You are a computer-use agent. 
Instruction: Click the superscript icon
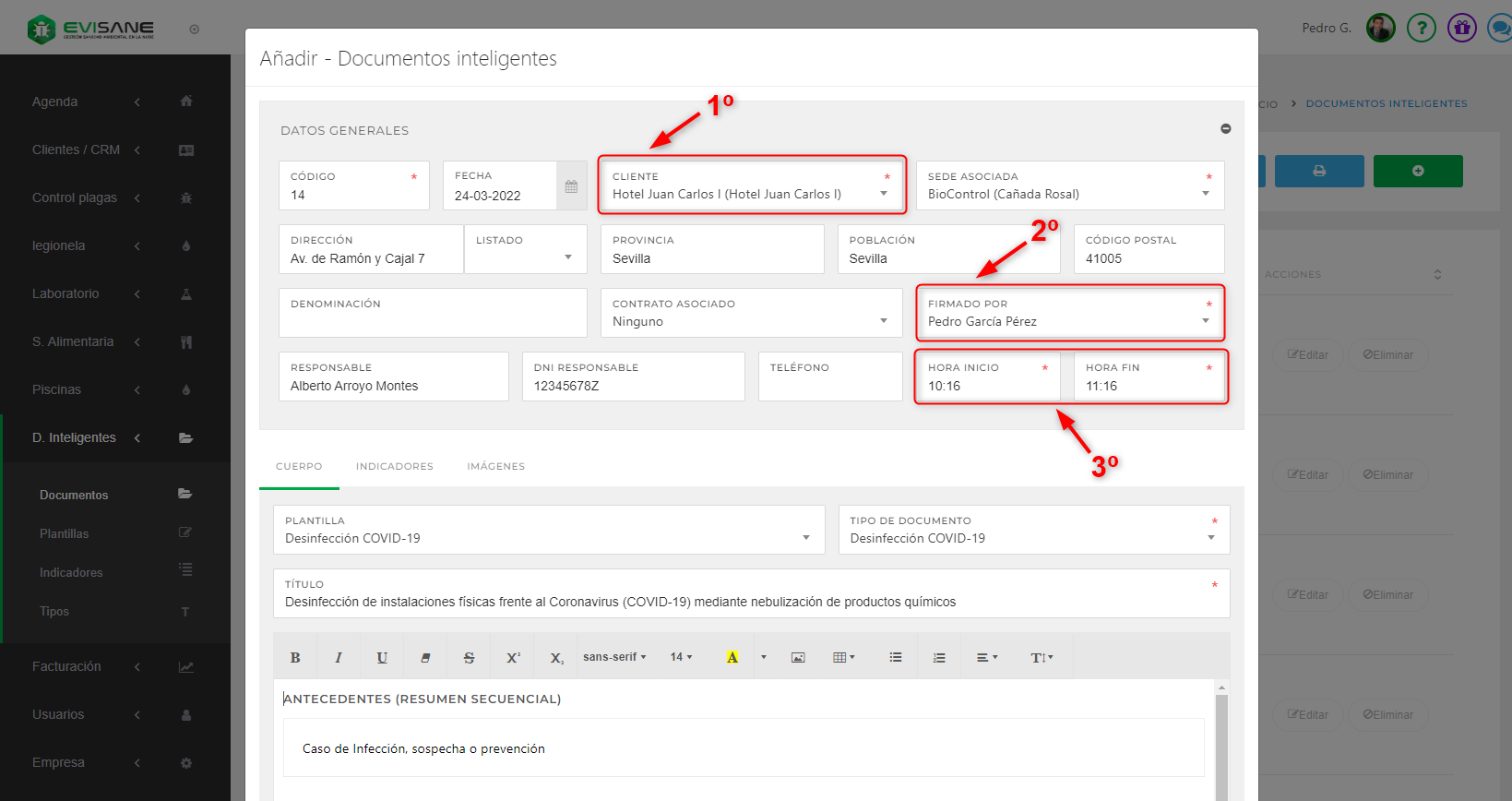[x=513, y=658]
